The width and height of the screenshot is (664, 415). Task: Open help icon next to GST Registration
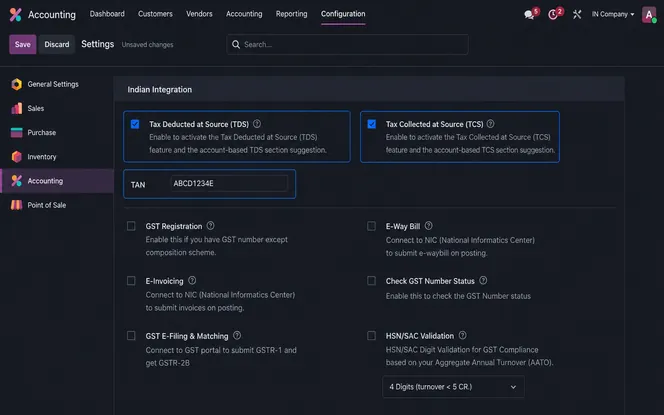tap(210, 226)
